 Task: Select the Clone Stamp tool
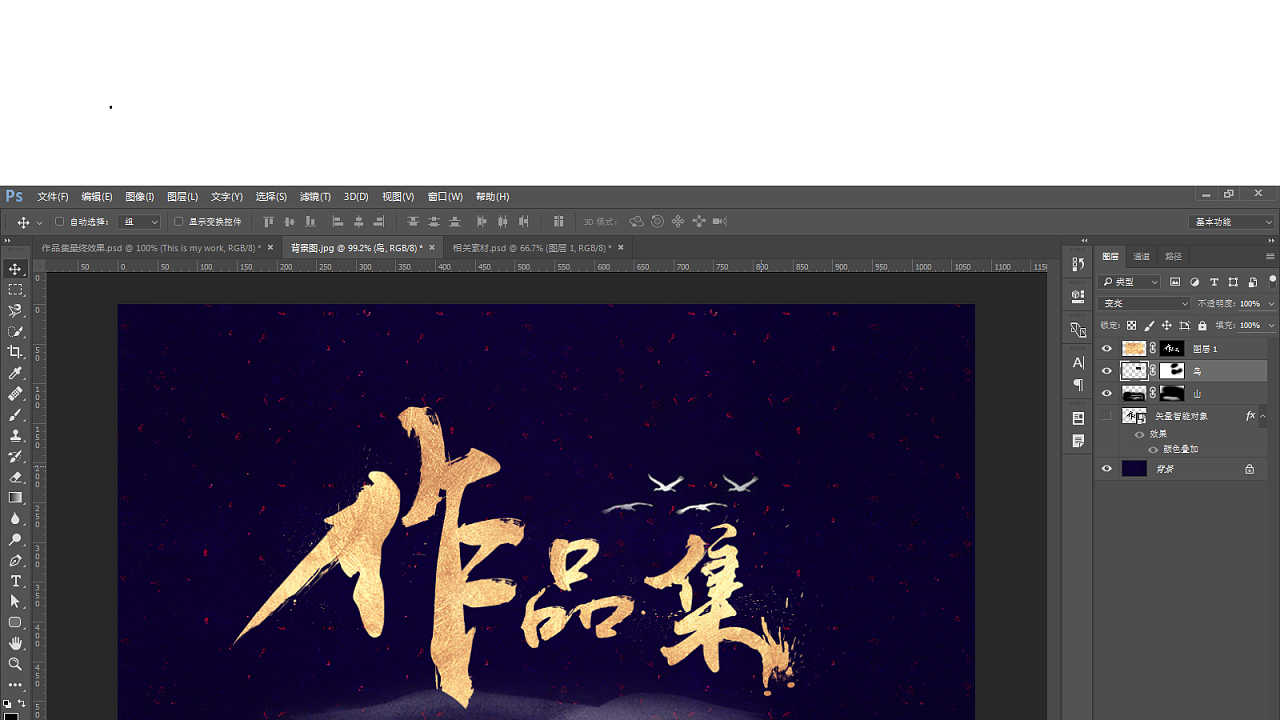click(x=15, y=435)
